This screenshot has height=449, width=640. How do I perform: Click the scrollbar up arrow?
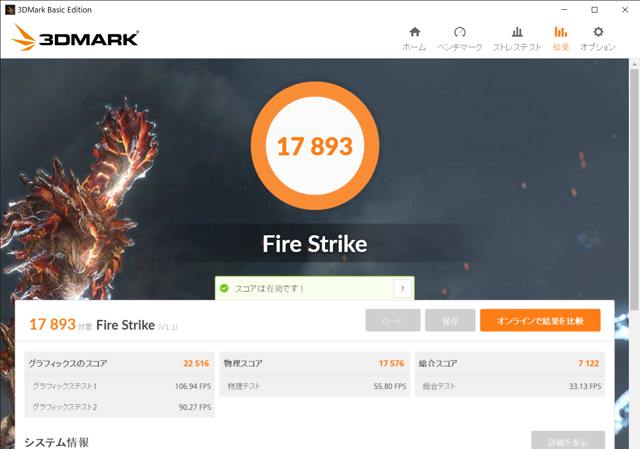click(x=634, y=64)
